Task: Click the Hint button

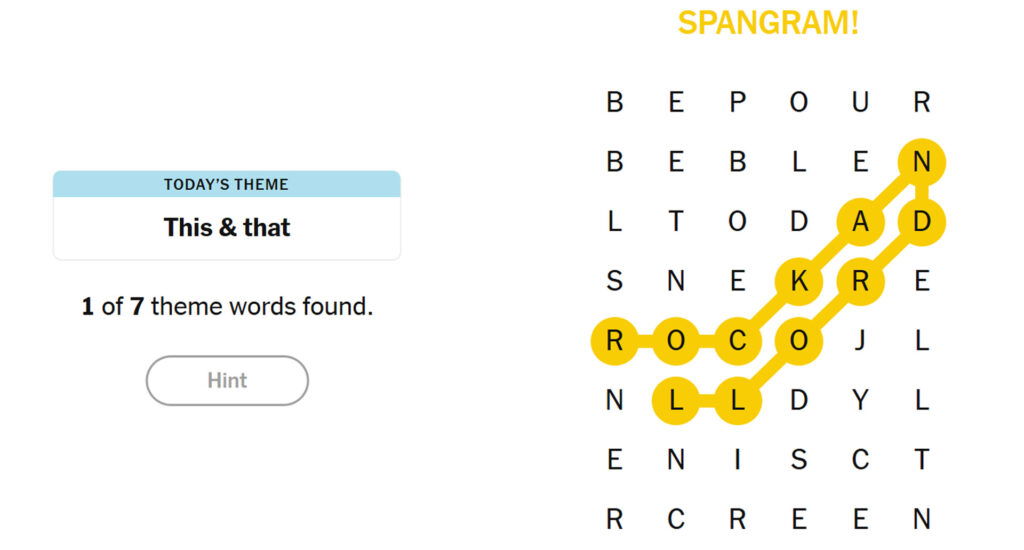Action: click(x=227, y=380)
